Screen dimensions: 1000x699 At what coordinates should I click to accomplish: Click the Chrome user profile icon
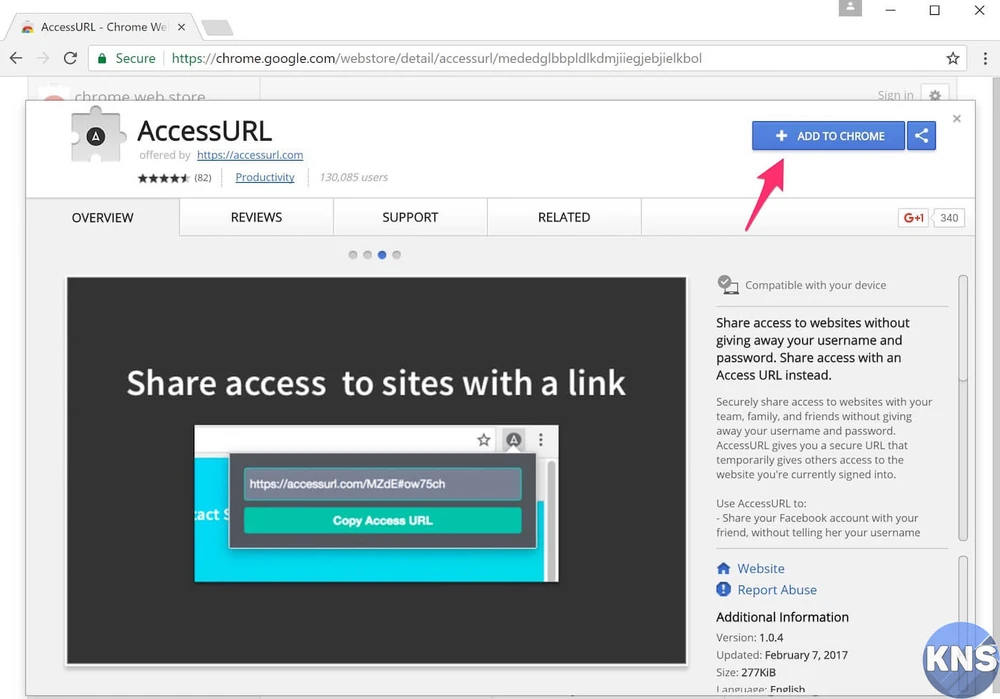click(x=850, y=9)
